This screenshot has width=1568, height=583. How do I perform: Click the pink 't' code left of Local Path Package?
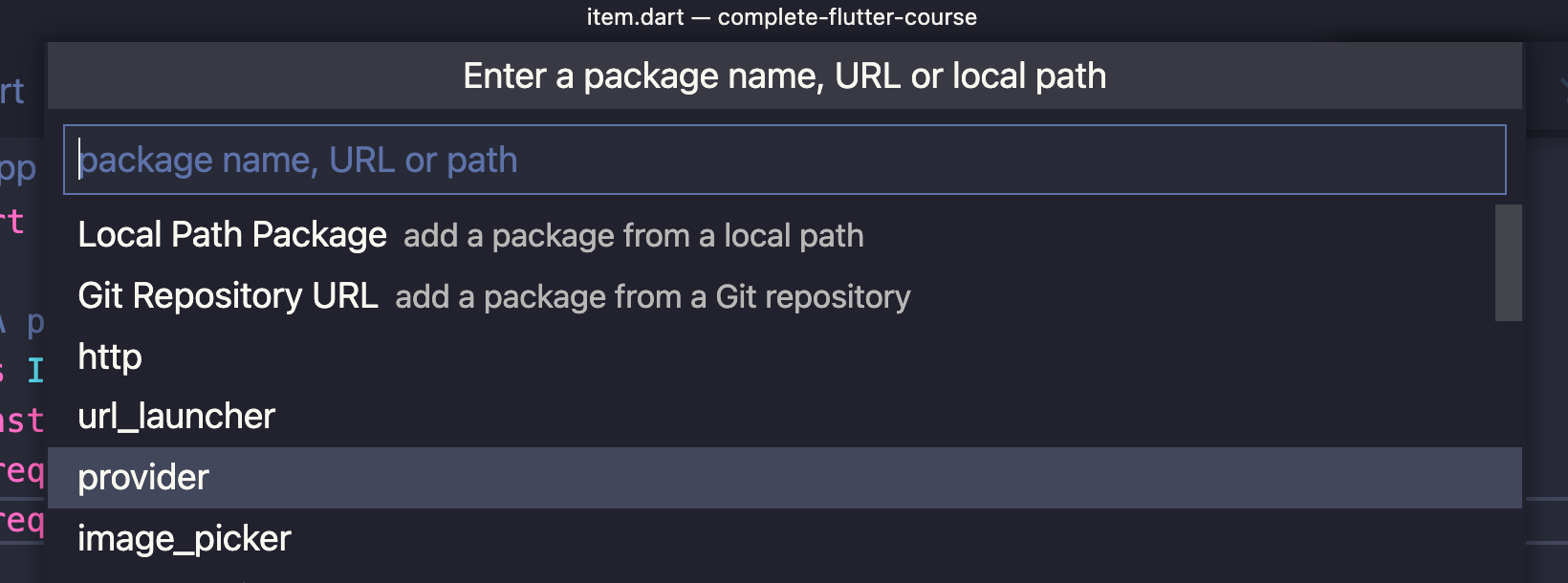pyautogui.click(x=13, y=222)
